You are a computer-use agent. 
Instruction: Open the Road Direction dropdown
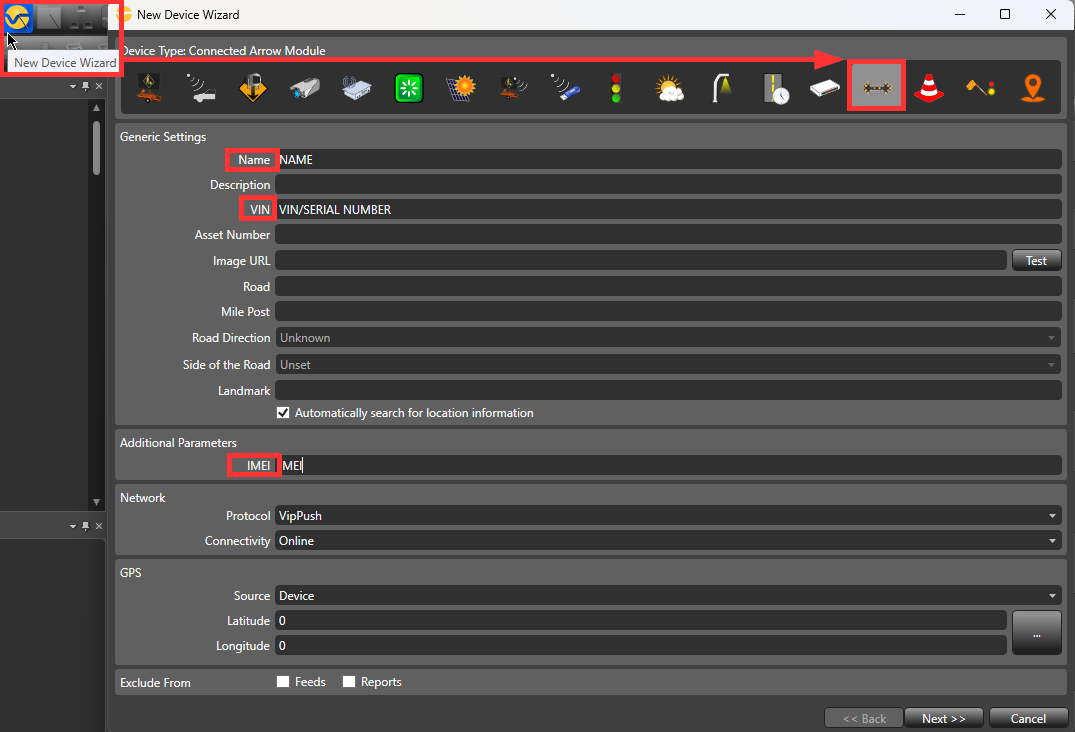tap(1052, 337)
